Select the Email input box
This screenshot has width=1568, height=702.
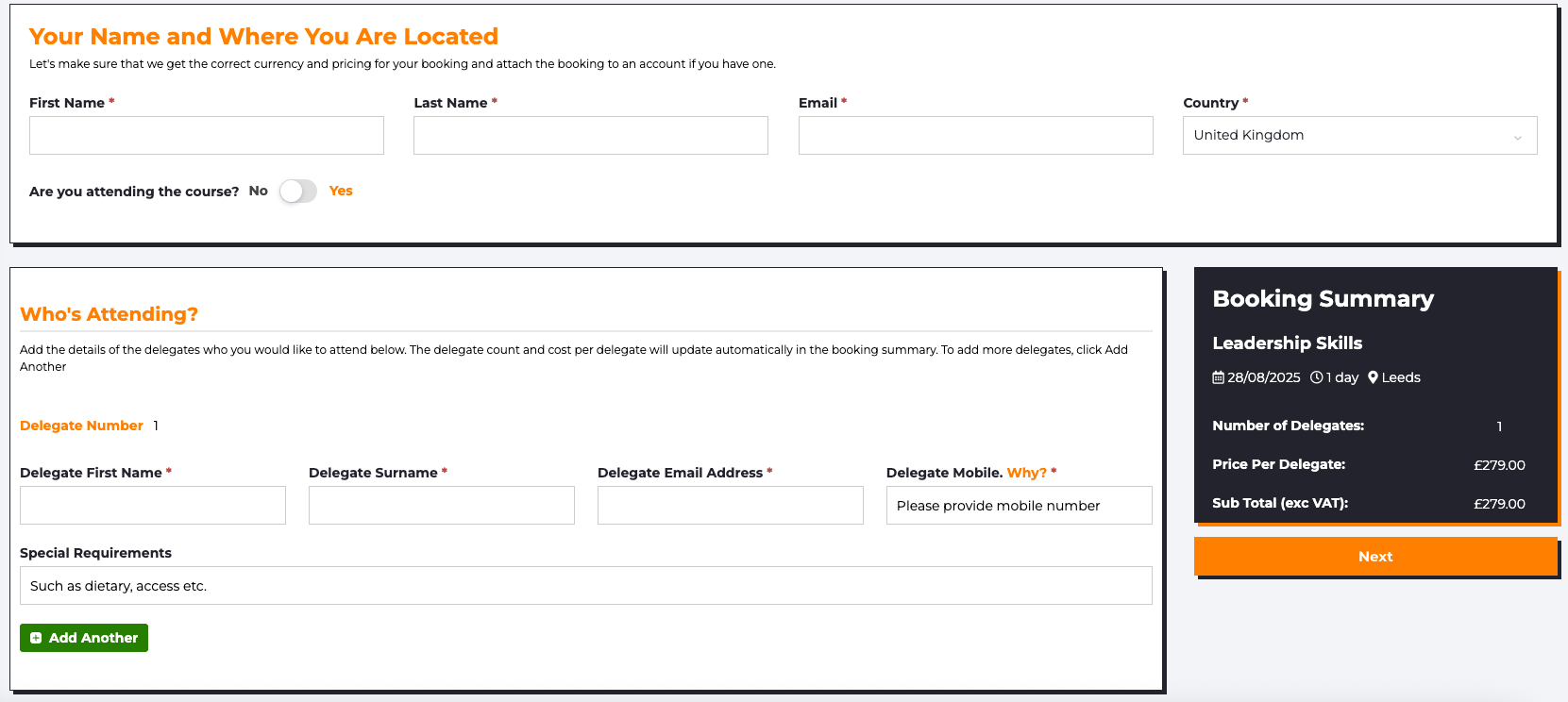pyautogui.click(x=975, y=135)
